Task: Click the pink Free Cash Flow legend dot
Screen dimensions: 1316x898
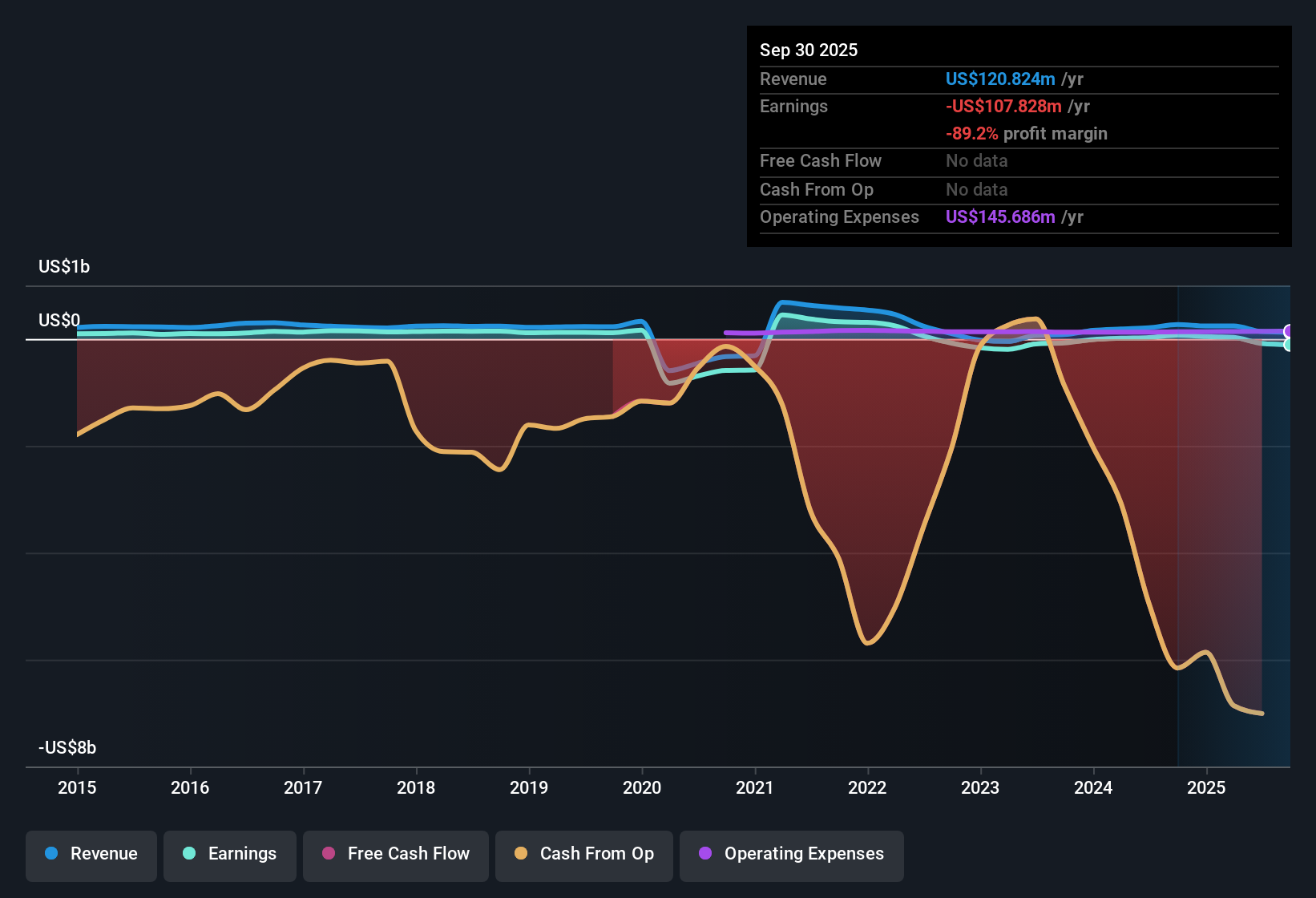Action: coord(329,854)
